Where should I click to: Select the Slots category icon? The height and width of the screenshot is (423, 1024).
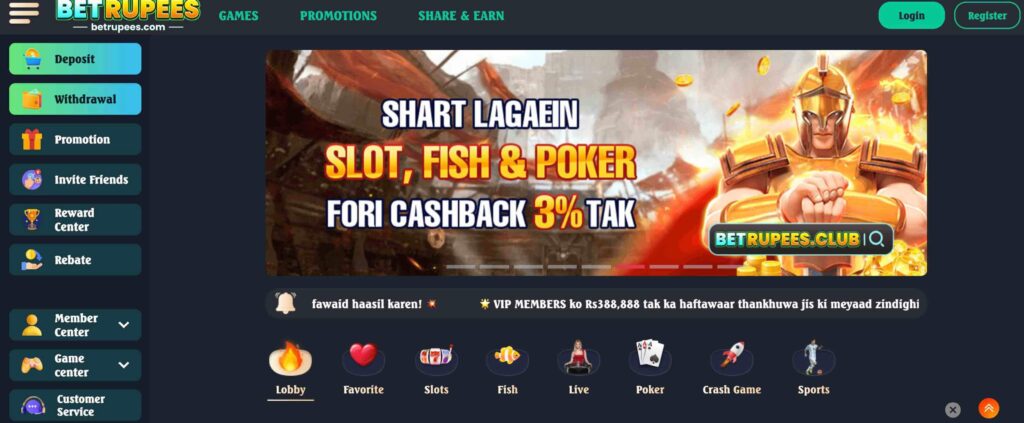[x=436, y=358]
